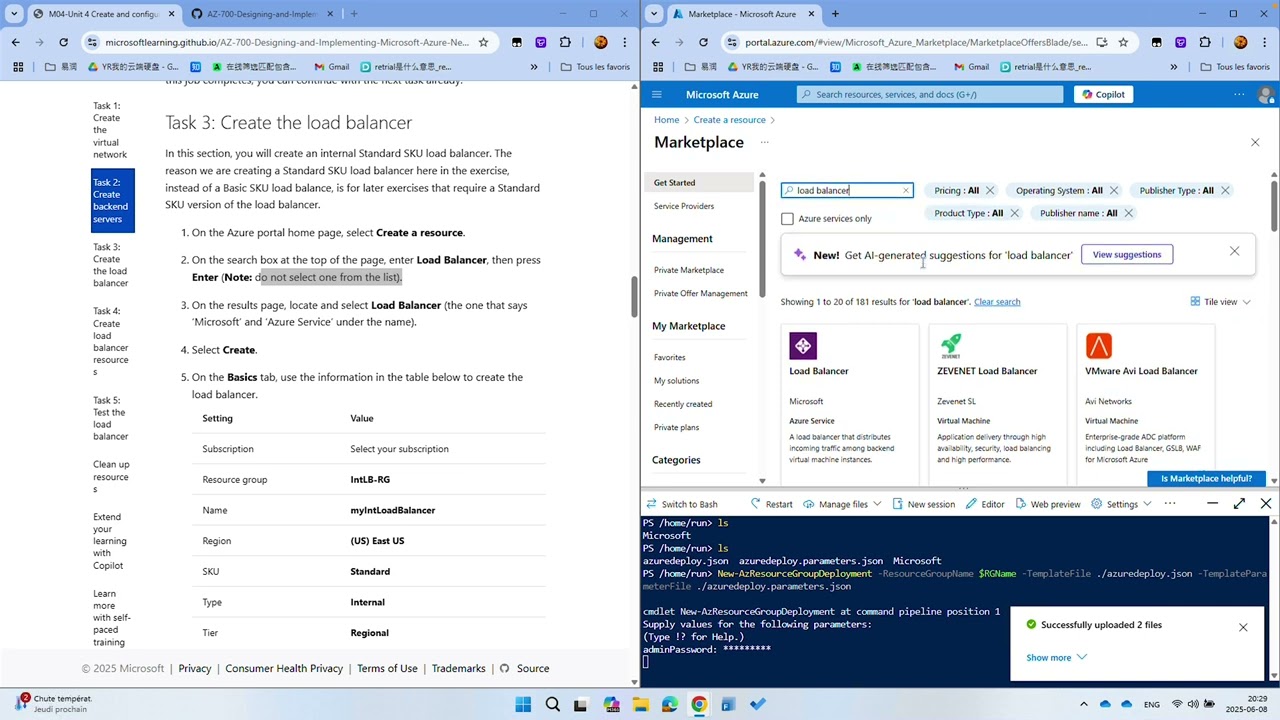Open the Cloud Shell Editor
Screen dimensions: 1280x720
pos(985,504)
